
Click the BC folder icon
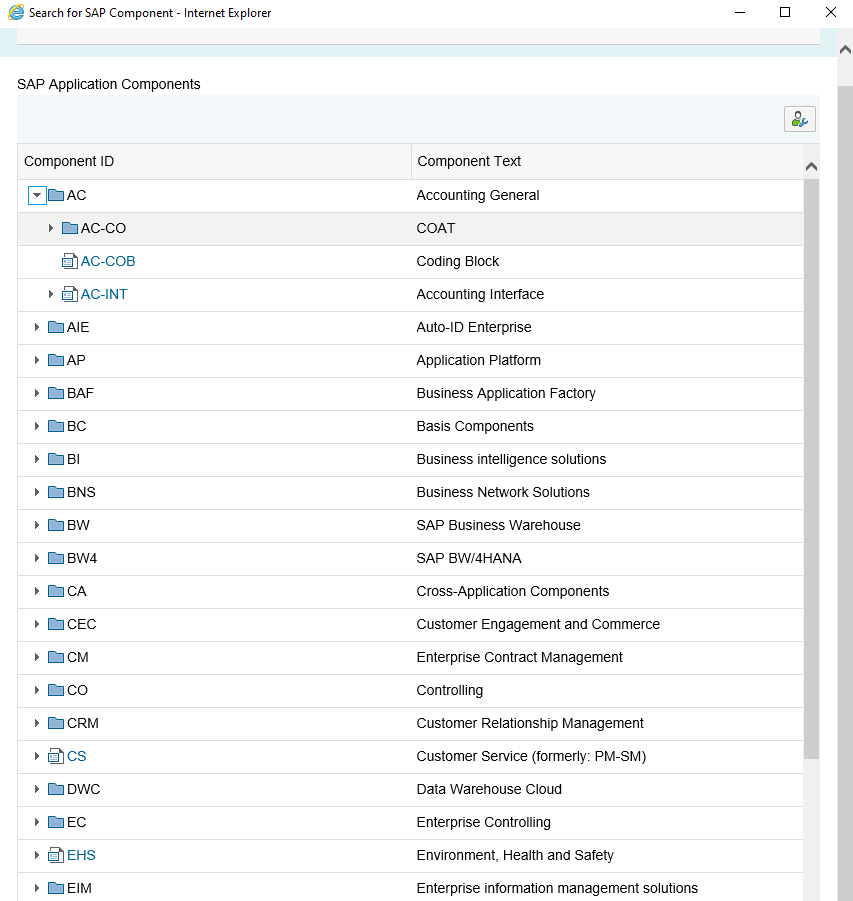point(56,426)
